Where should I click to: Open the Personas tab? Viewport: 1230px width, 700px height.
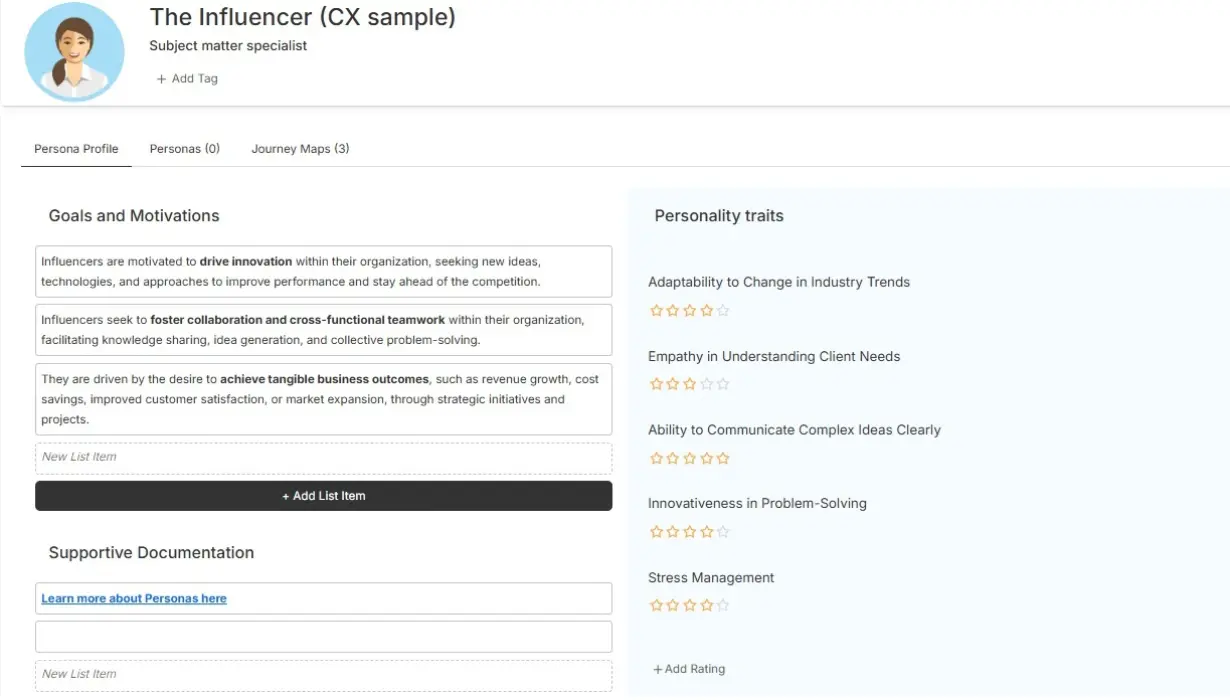(x=184, y=148)
